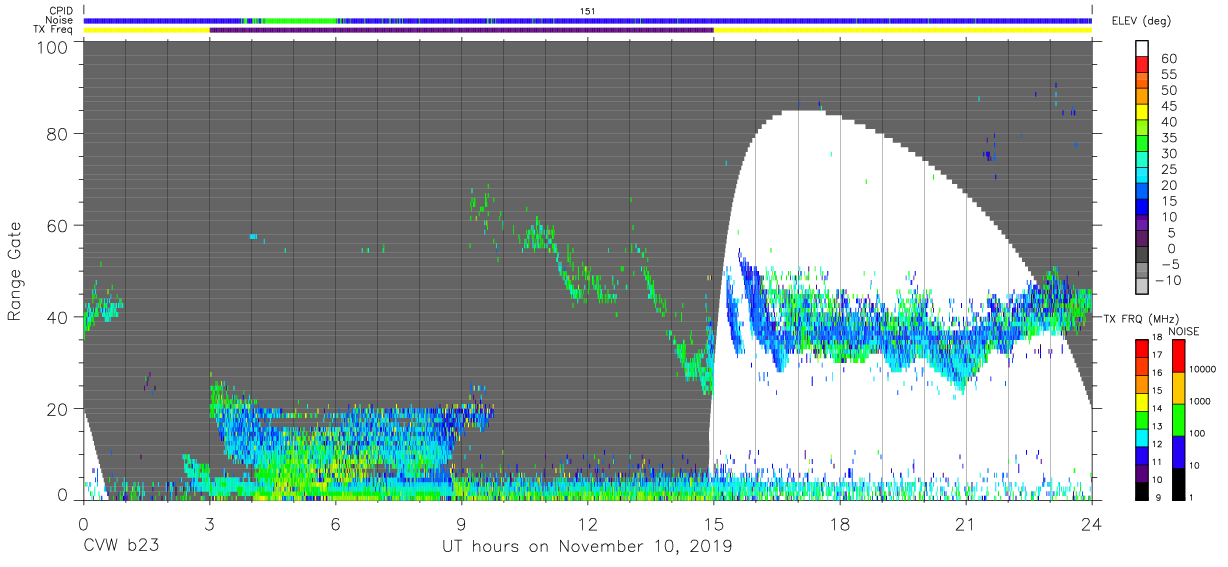Click the x-axis hour label '24'
This screenshot has width=1228, height=567.
(x=1092, y=523)
